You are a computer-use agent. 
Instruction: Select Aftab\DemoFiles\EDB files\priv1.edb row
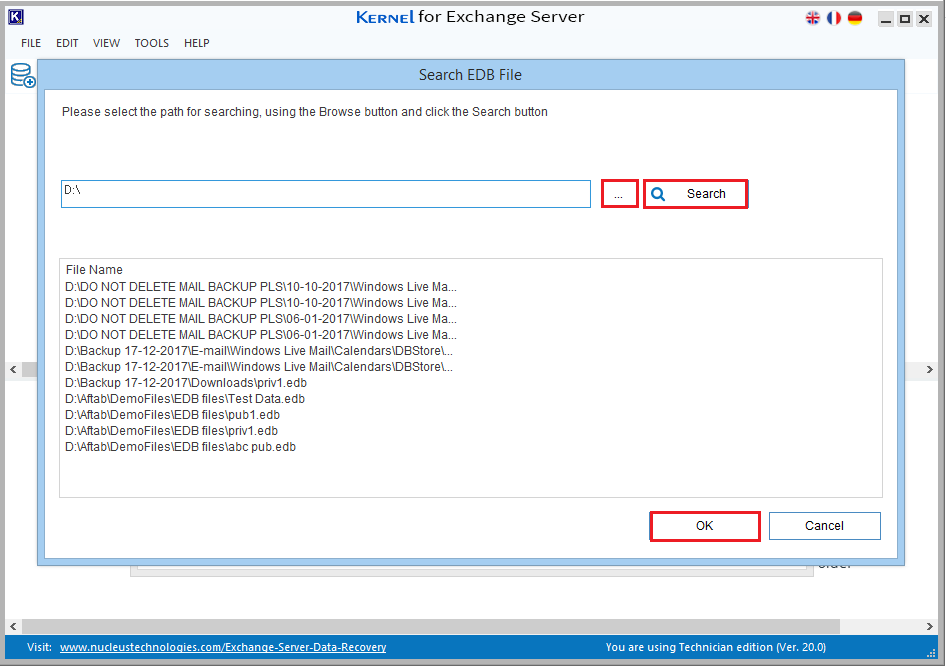pyautogui.click(x=171, y=431)
